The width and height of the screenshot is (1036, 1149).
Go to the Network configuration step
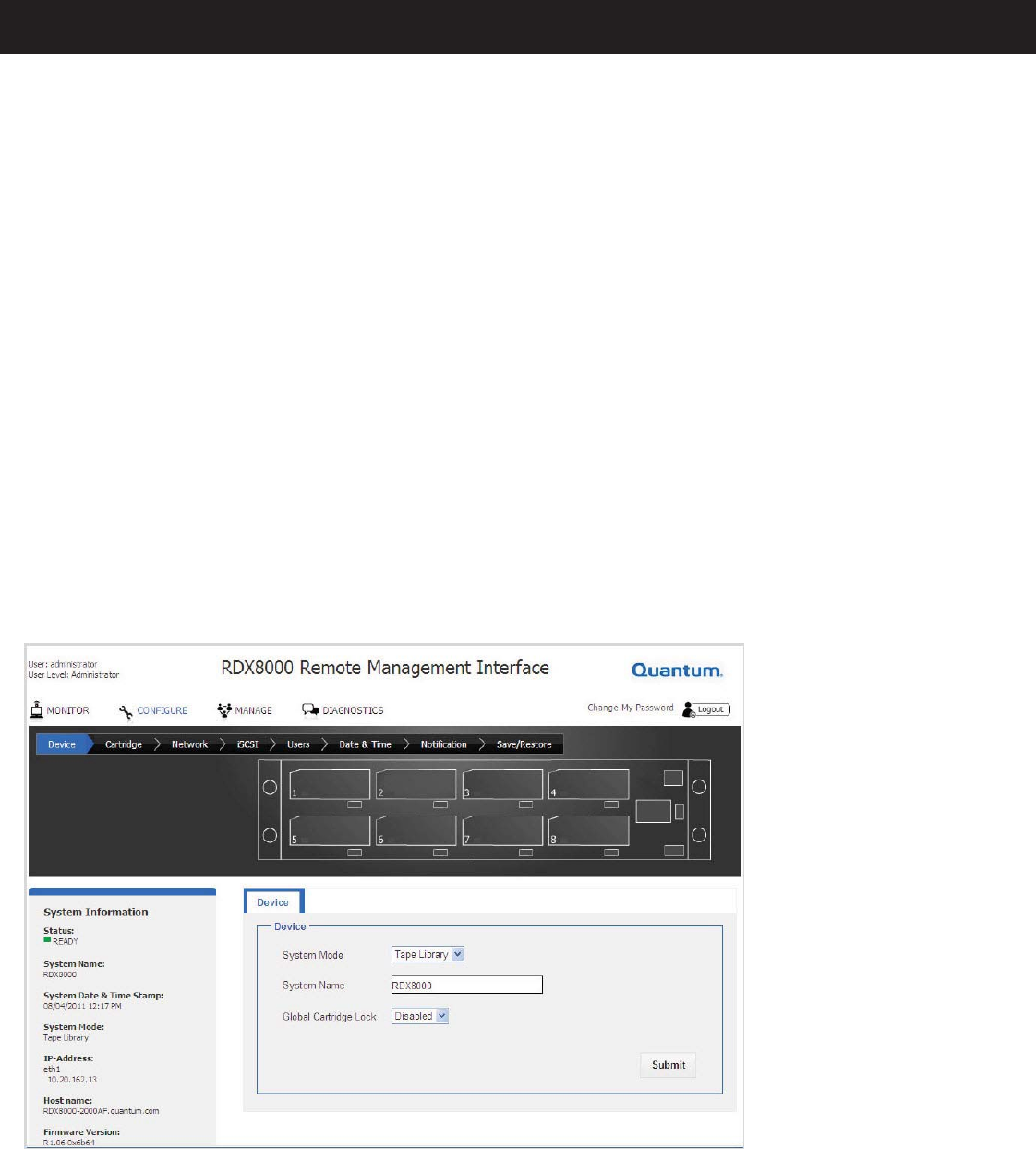pyautogui.click(x=189, y=744)
